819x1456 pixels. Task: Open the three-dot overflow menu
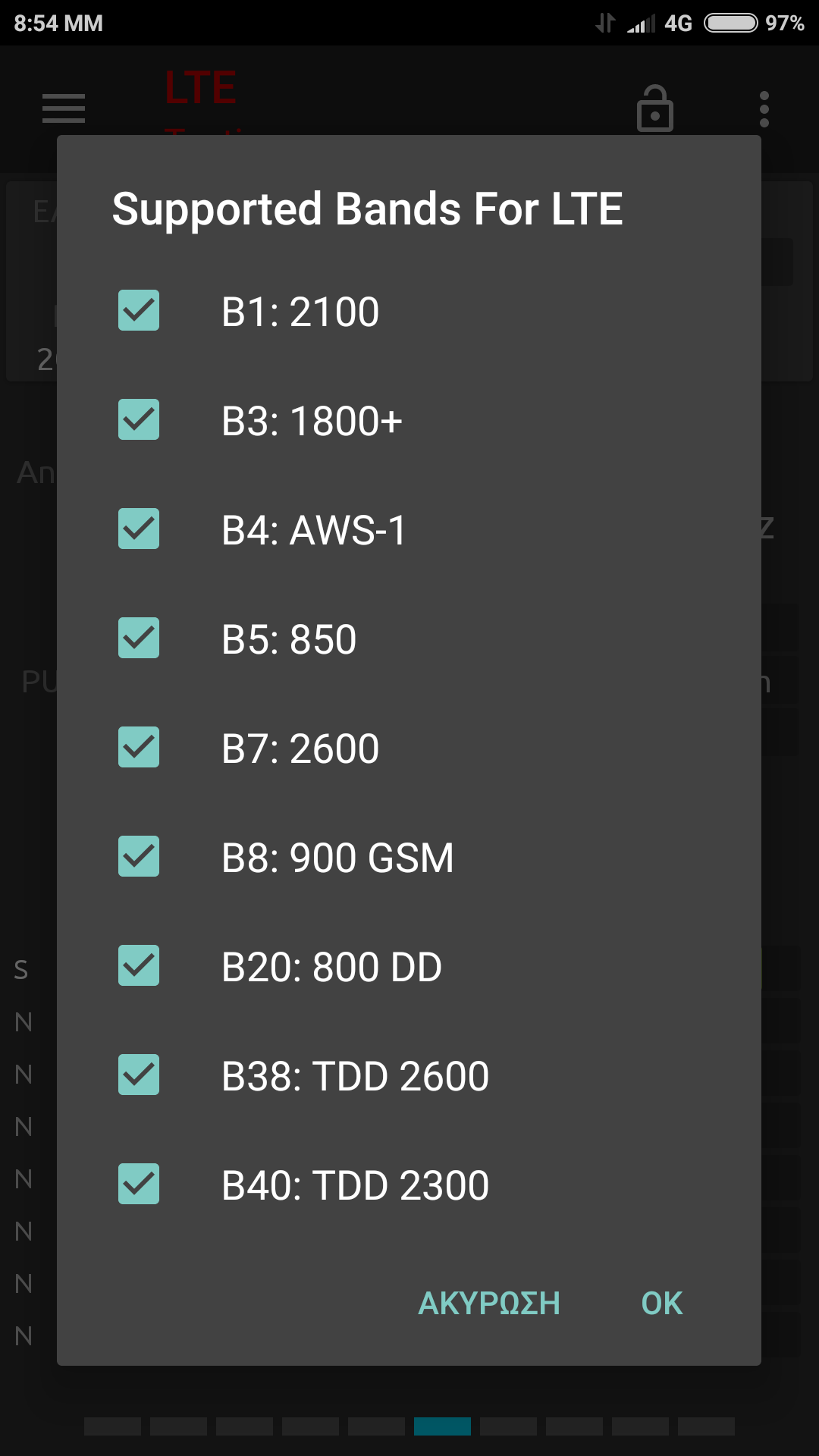[x=764, y=109]
